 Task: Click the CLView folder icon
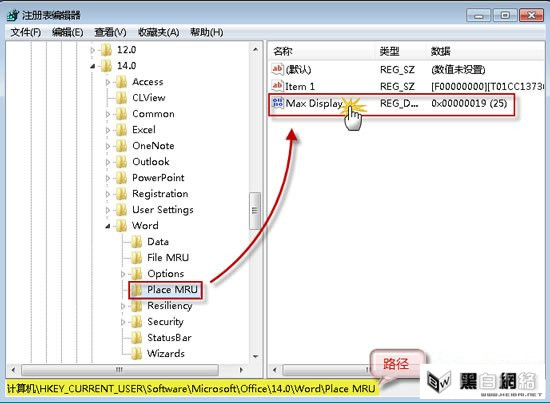click(x=121, y=98)
